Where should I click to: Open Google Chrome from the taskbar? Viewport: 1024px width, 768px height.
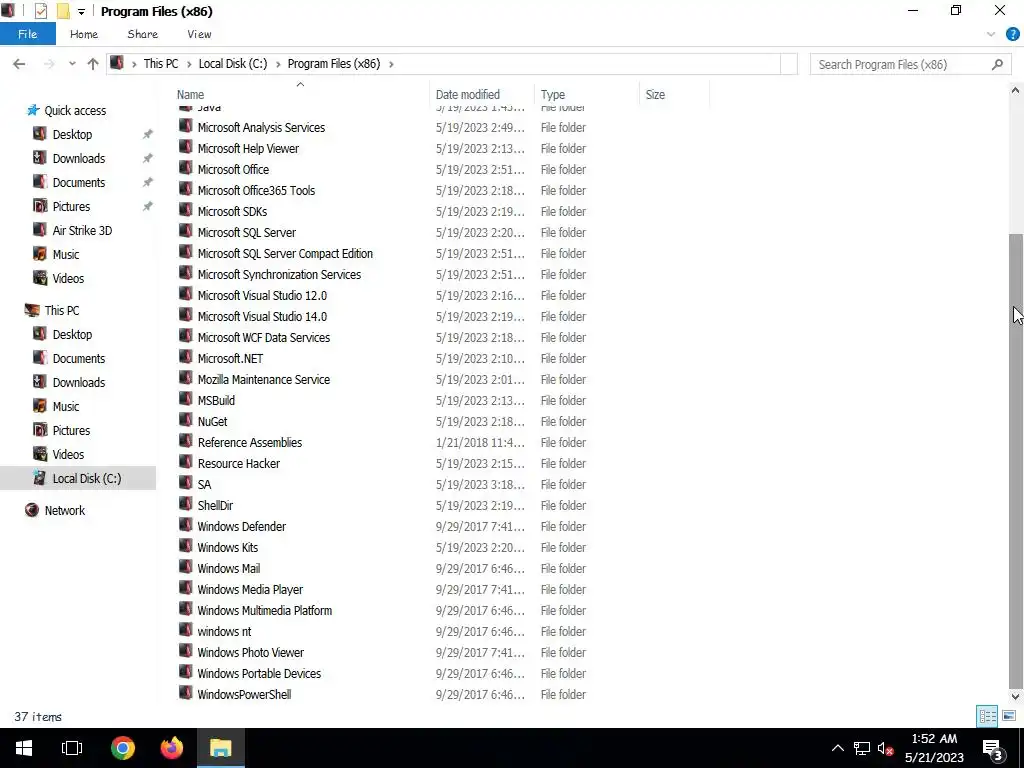[123, 748]
